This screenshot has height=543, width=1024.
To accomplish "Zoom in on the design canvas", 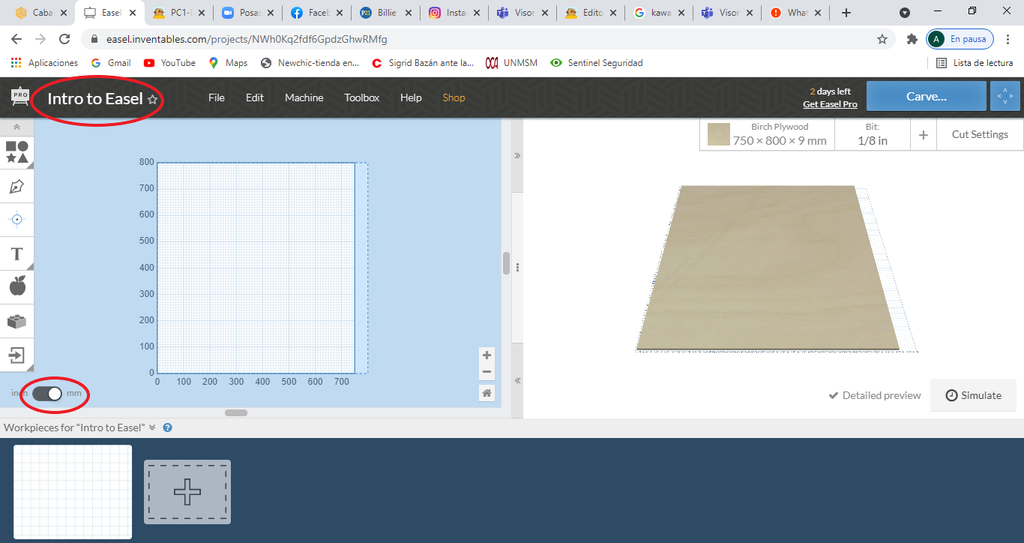I will [x=487, y=355].
